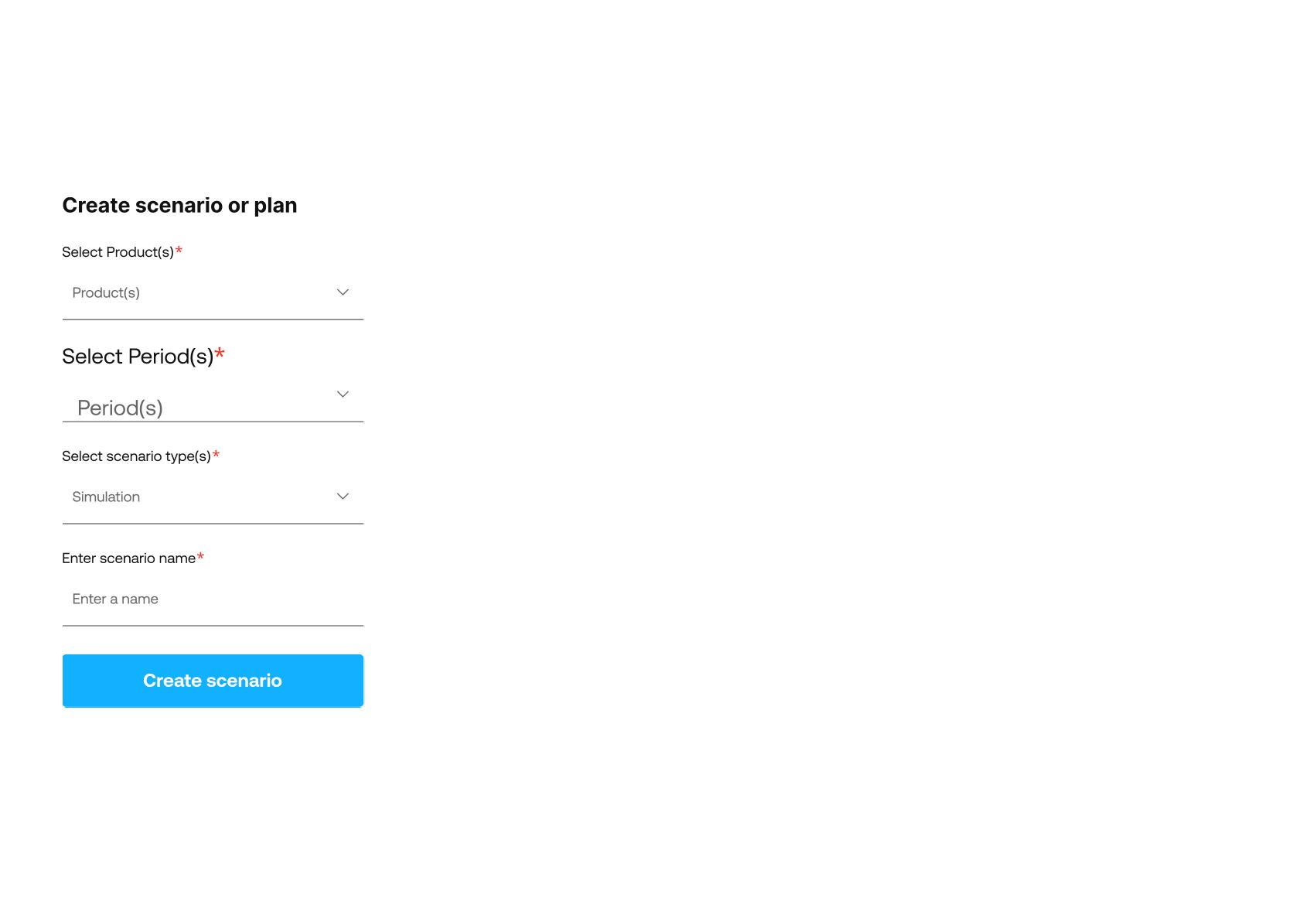Image resolution: width=1316 pixels, height=905 pixels.
Task: Select the arrow icon on Product(s) field
Action: (343, 292)
